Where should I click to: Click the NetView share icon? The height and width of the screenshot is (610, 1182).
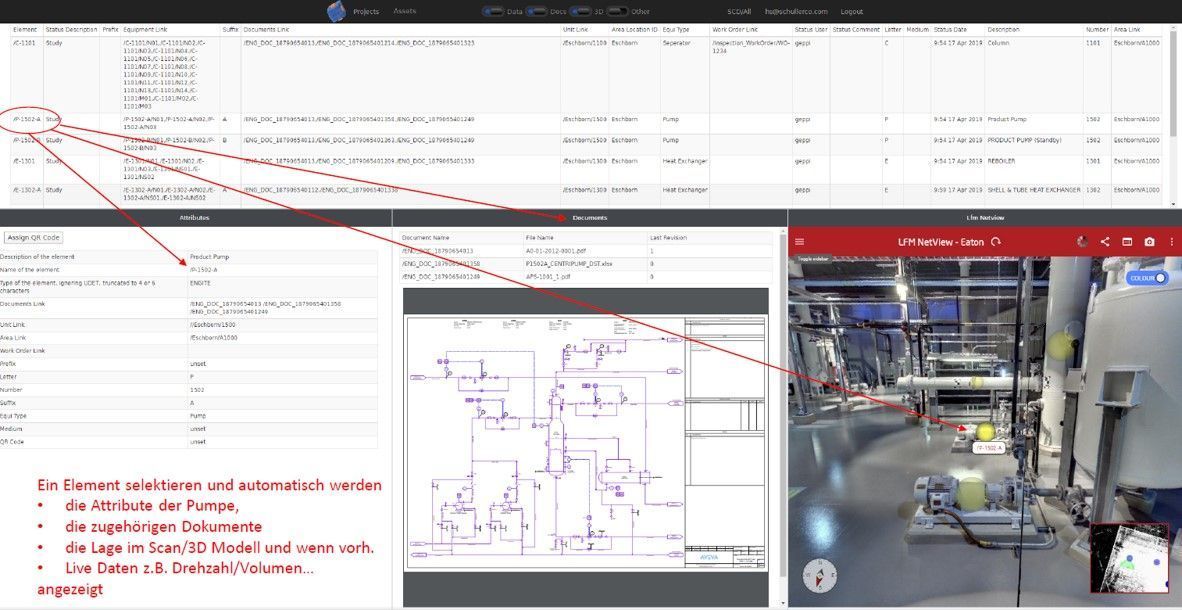coord(1105,242)
